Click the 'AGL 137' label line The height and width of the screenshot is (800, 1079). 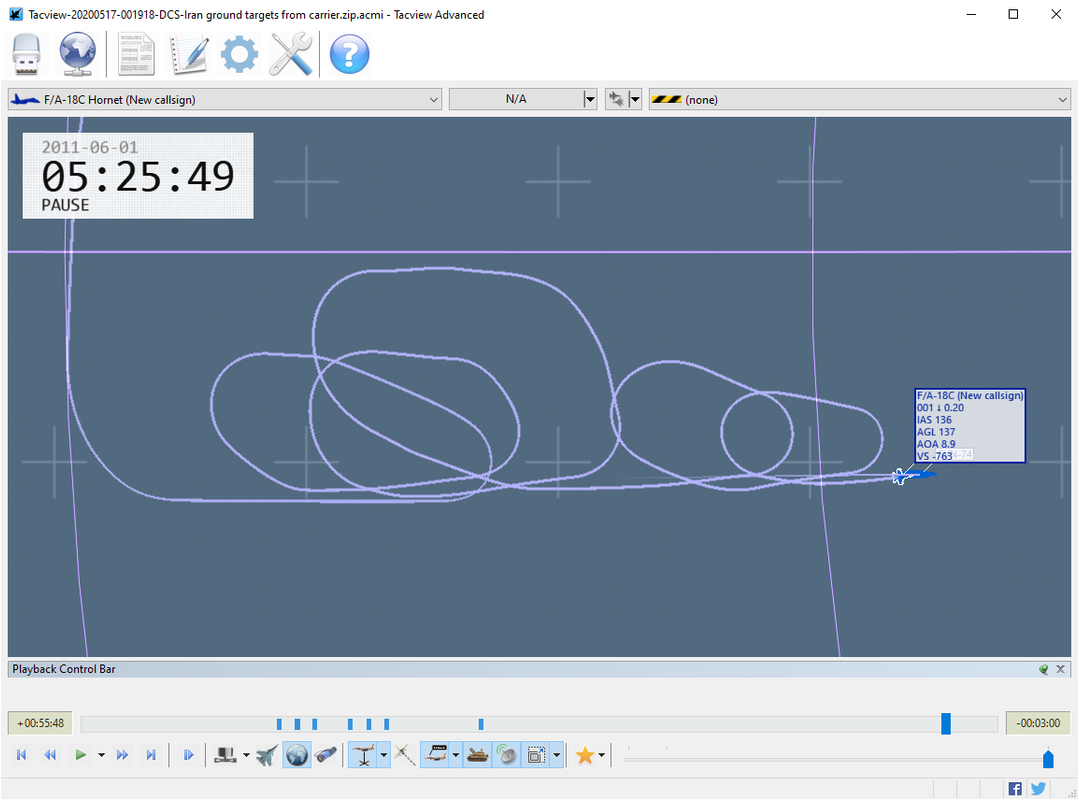tap(936, 432)
